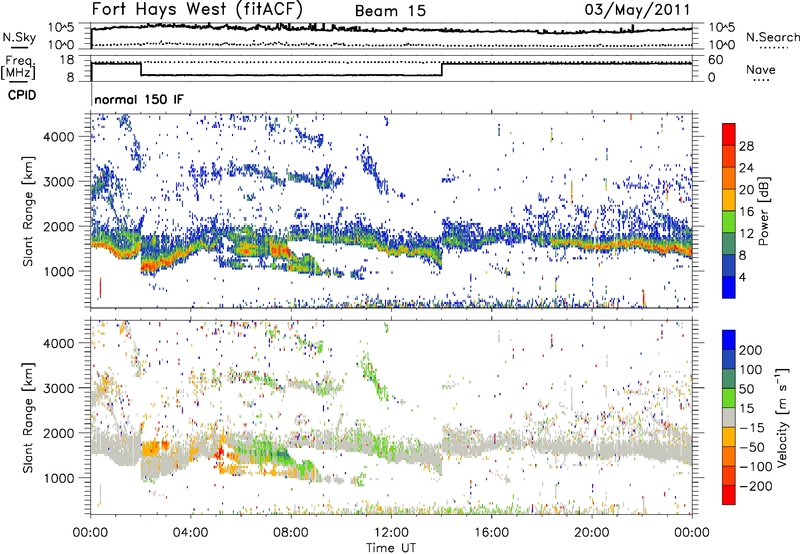Click the power panel 'Slant Range [km]' label
800x554 pixels.
point(28,211)
